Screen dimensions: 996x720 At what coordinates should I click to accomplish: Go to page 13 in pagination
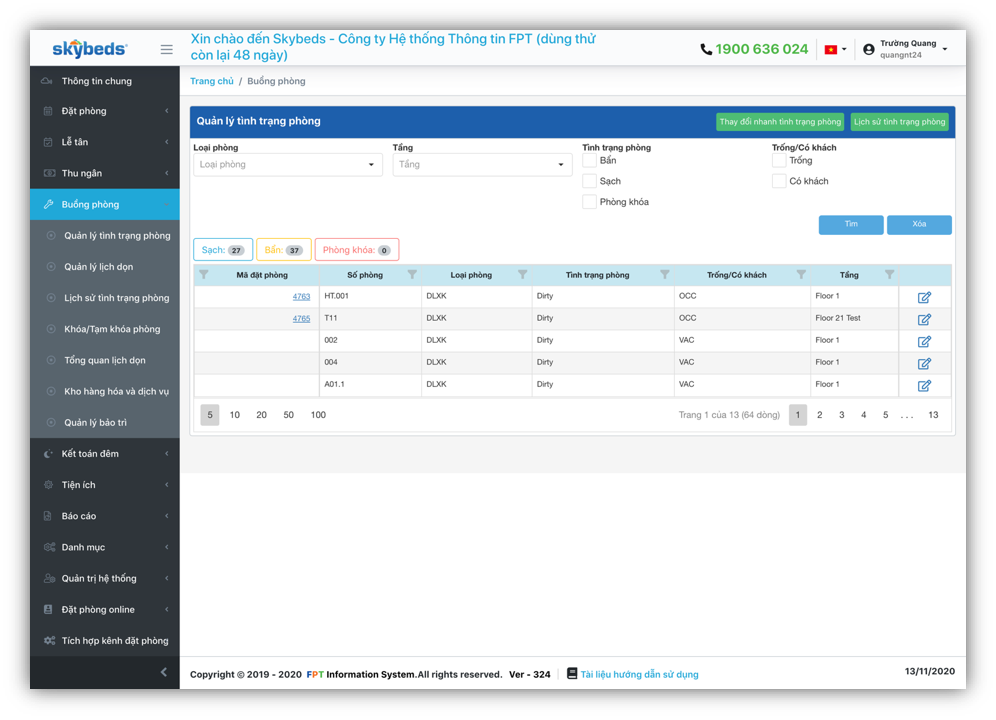tap(933, 415)
